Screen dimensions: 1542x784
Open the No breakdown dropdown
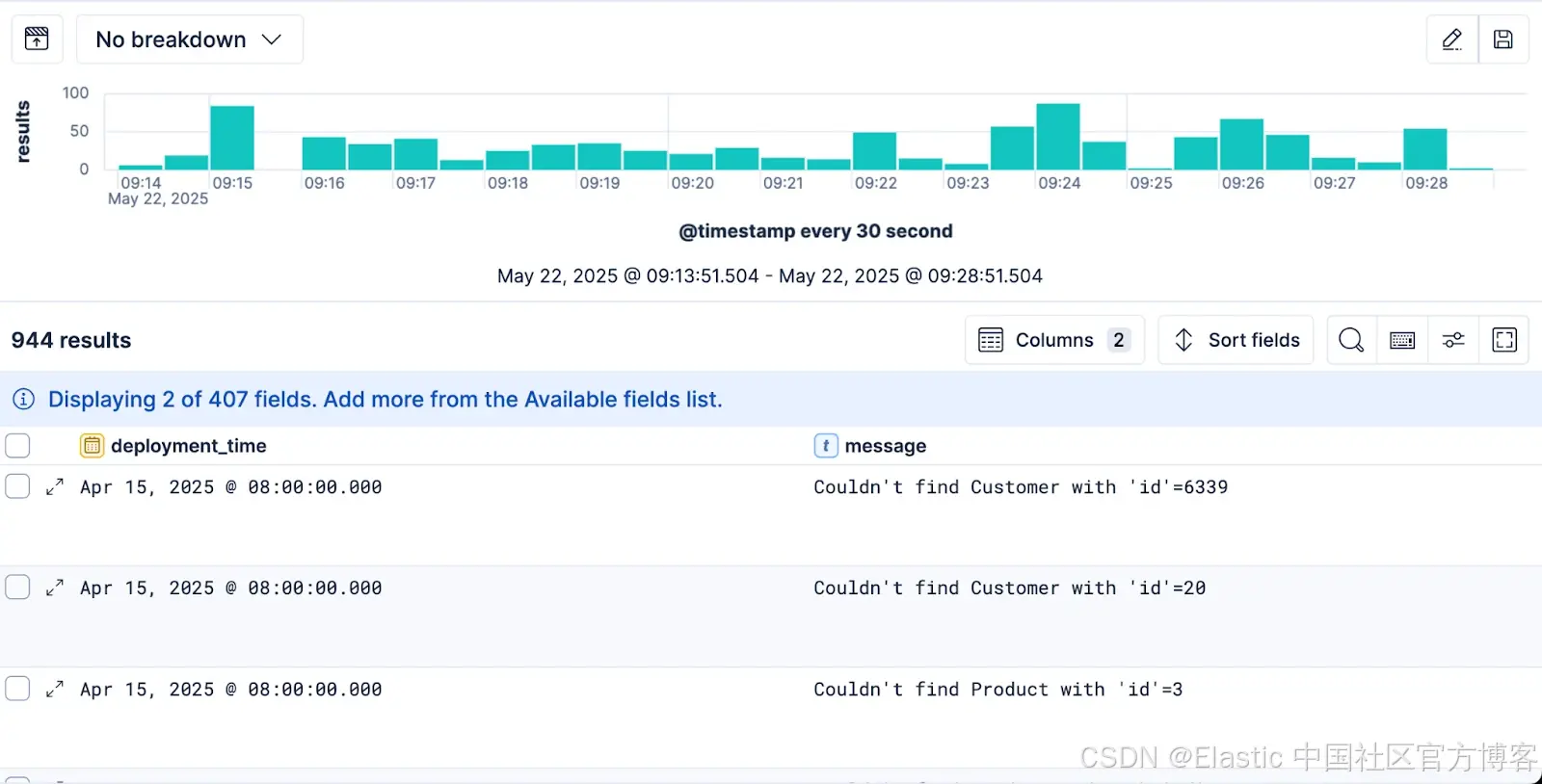click(x=189, y=39)
